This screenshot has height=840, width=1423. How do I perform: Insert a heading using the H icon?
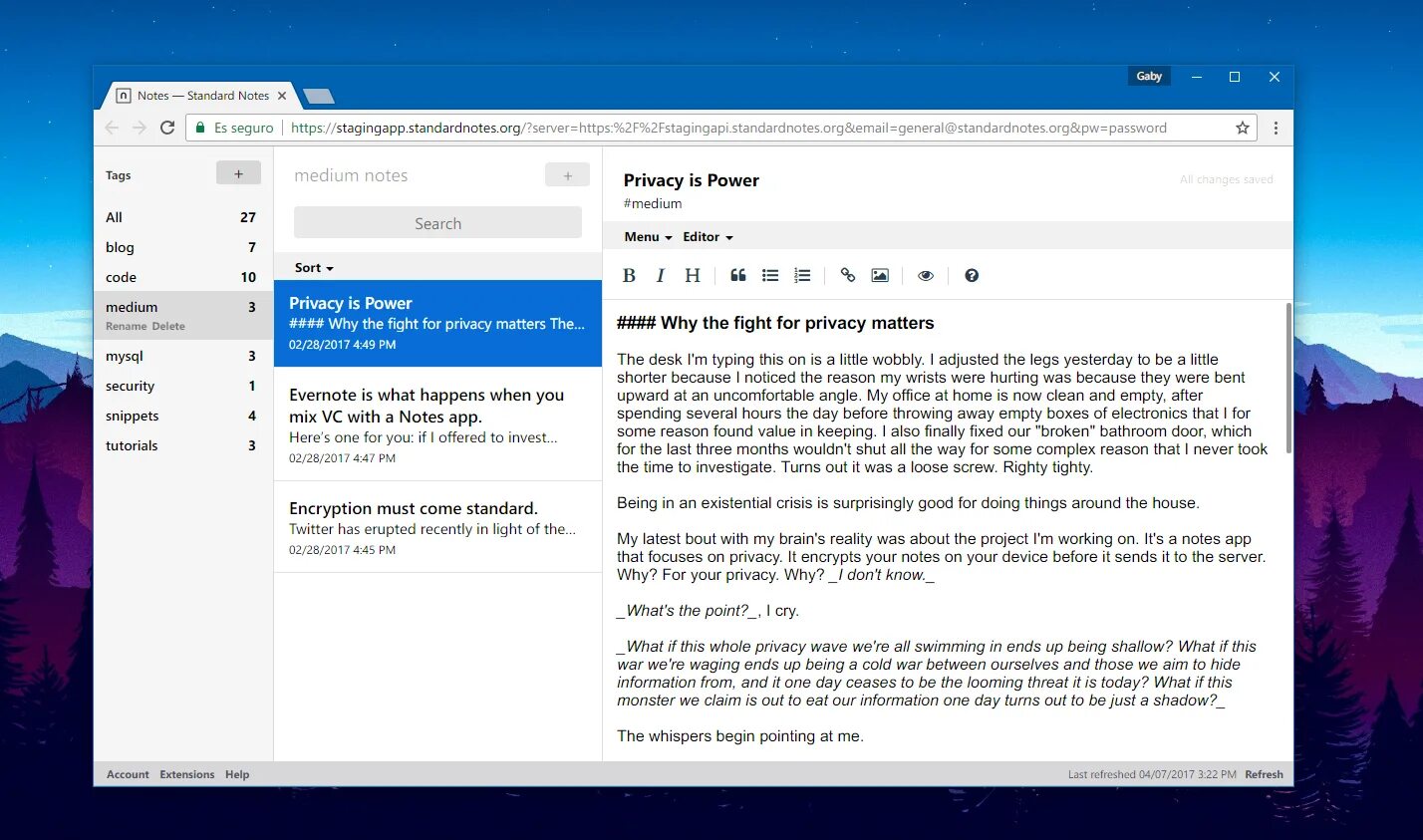(x=693, y=275)
